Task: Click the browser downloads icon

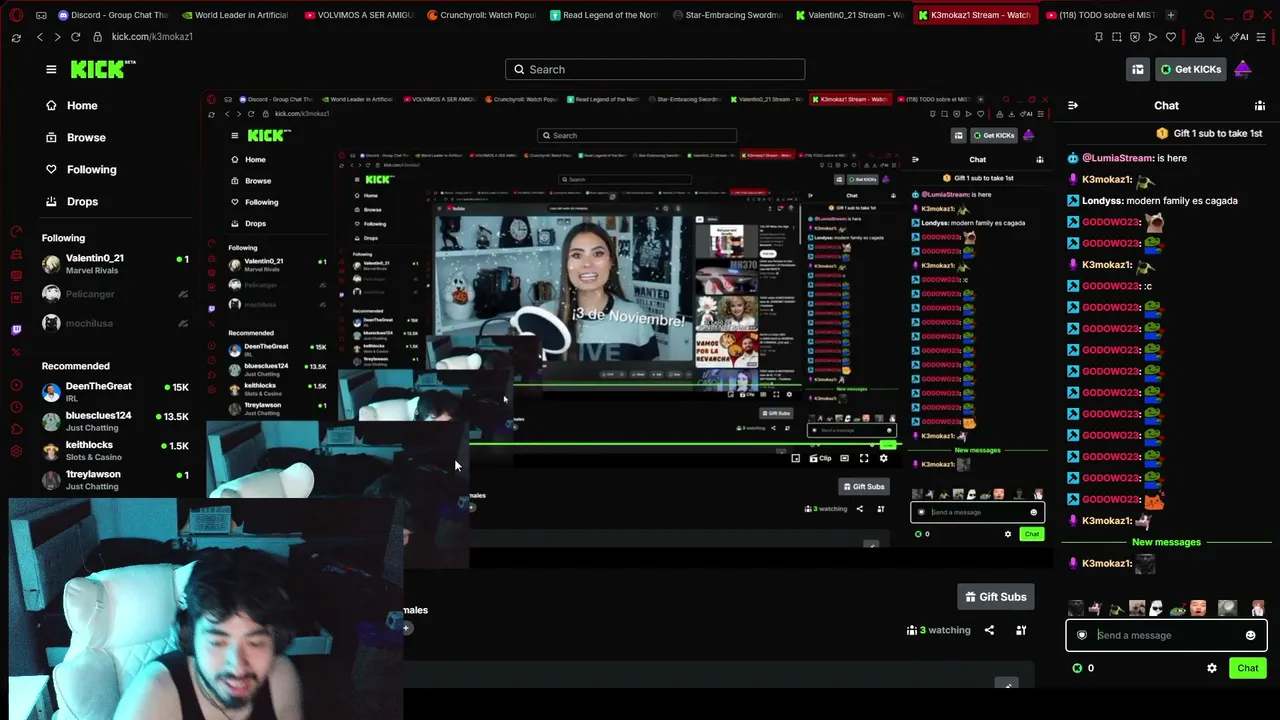Action: (1217, 37)
